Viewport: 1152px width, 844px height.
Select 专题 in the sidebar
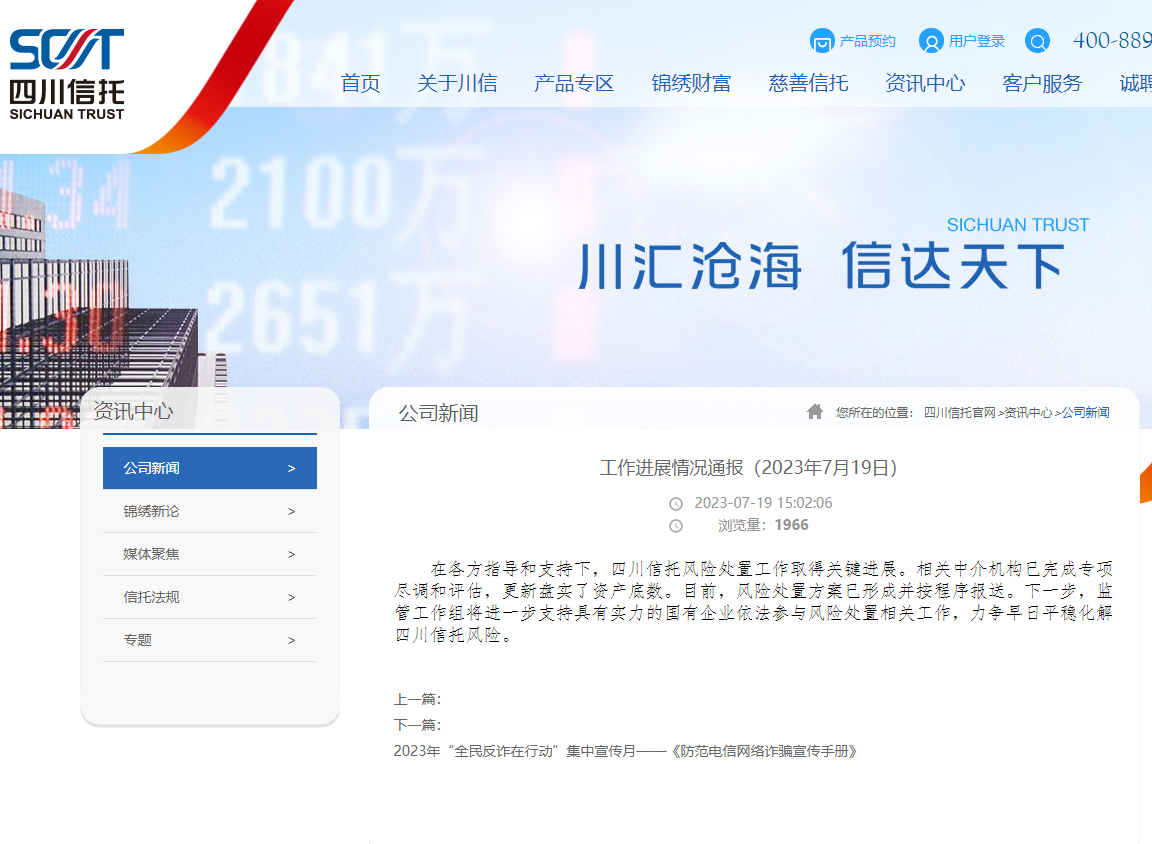tap(209, 640)
